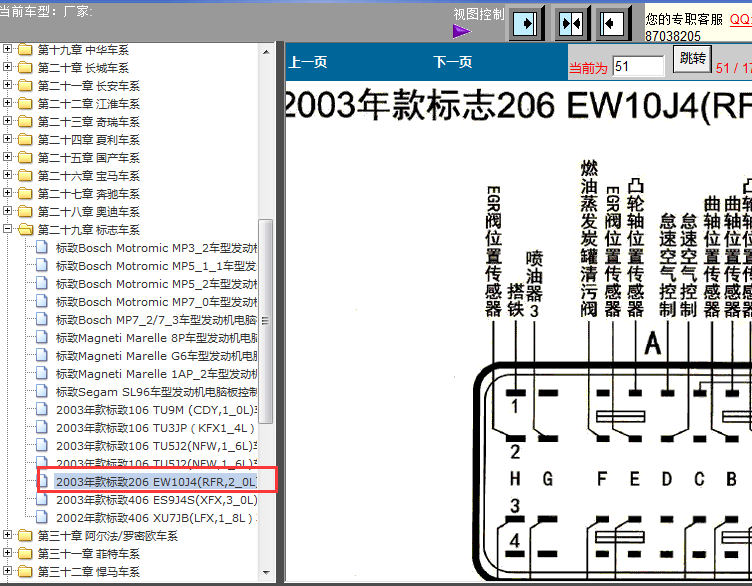This screenshot has height=586, width=752.
Task: Open 标致Bosch Motromic MP7_0 document
Action: point(156,302)
